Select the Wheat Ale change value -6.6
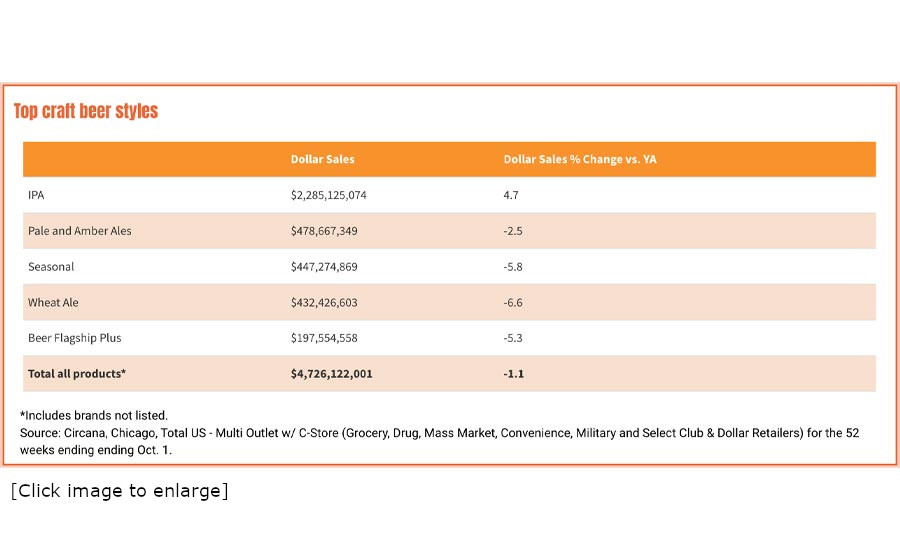This screenshot has height=550, width=900. click(513, 302)
